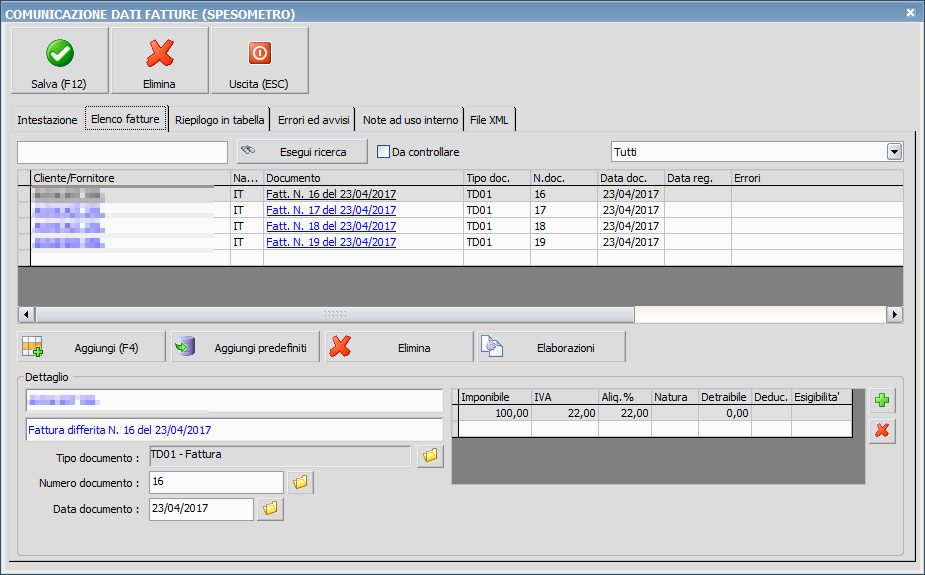This screenshot has height=575, width=925.
Task: Click the Elaborazioni documents icon
Action: tap(491, 346)
